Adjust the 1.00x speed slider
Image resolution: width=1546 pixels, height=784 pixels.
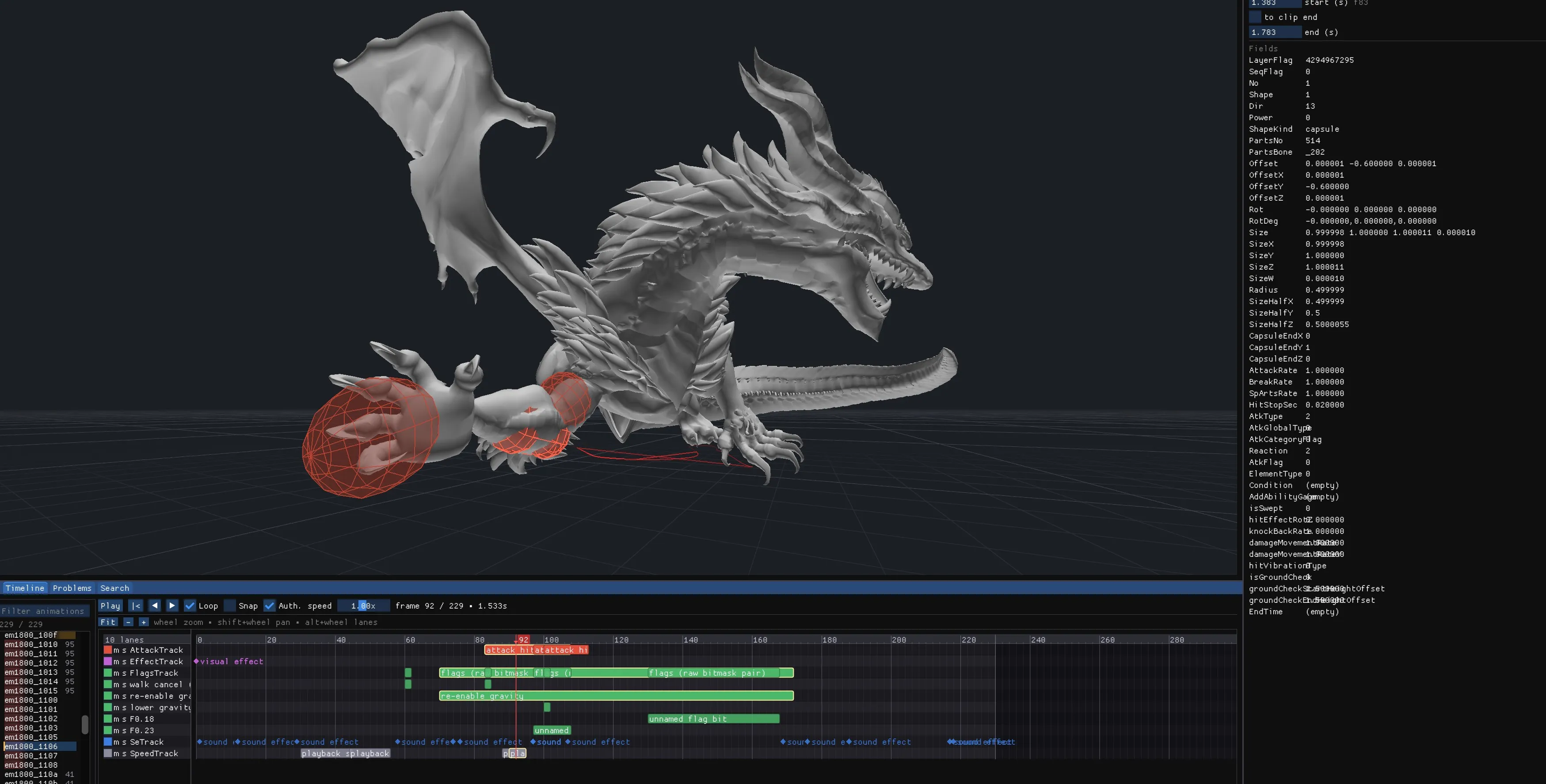(363, 606)
